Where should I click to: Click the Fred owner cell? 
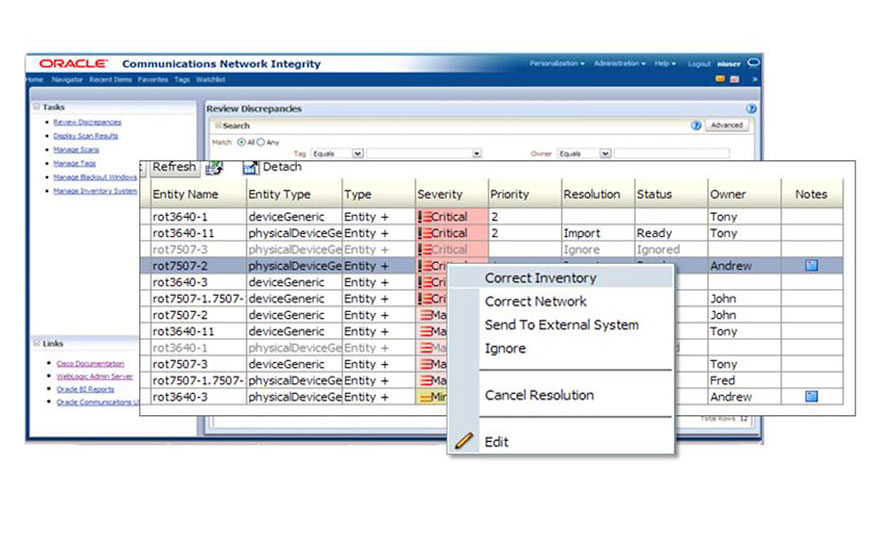click(722, 380)
